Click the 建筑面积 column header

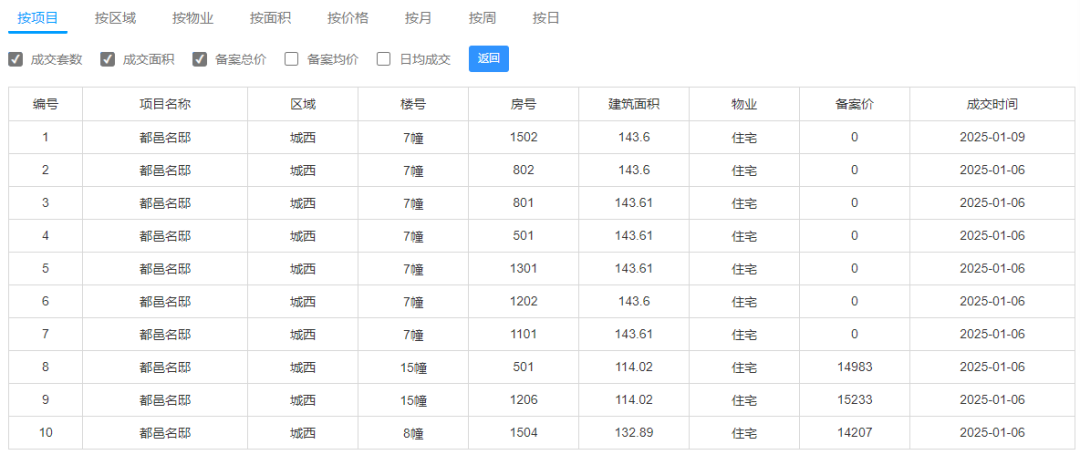click(634, 105)
